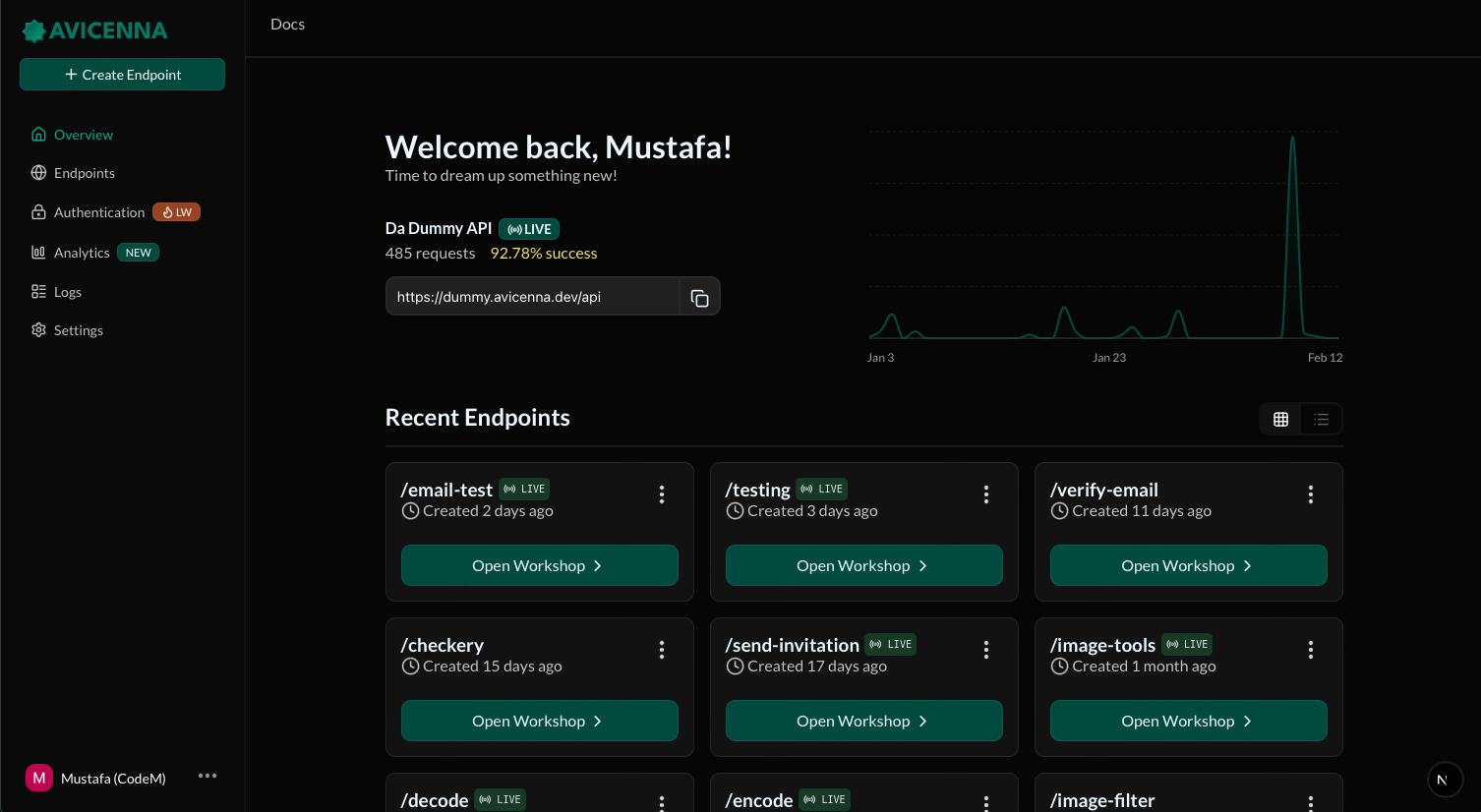Open Workshop for /testing endpoint

863,566
